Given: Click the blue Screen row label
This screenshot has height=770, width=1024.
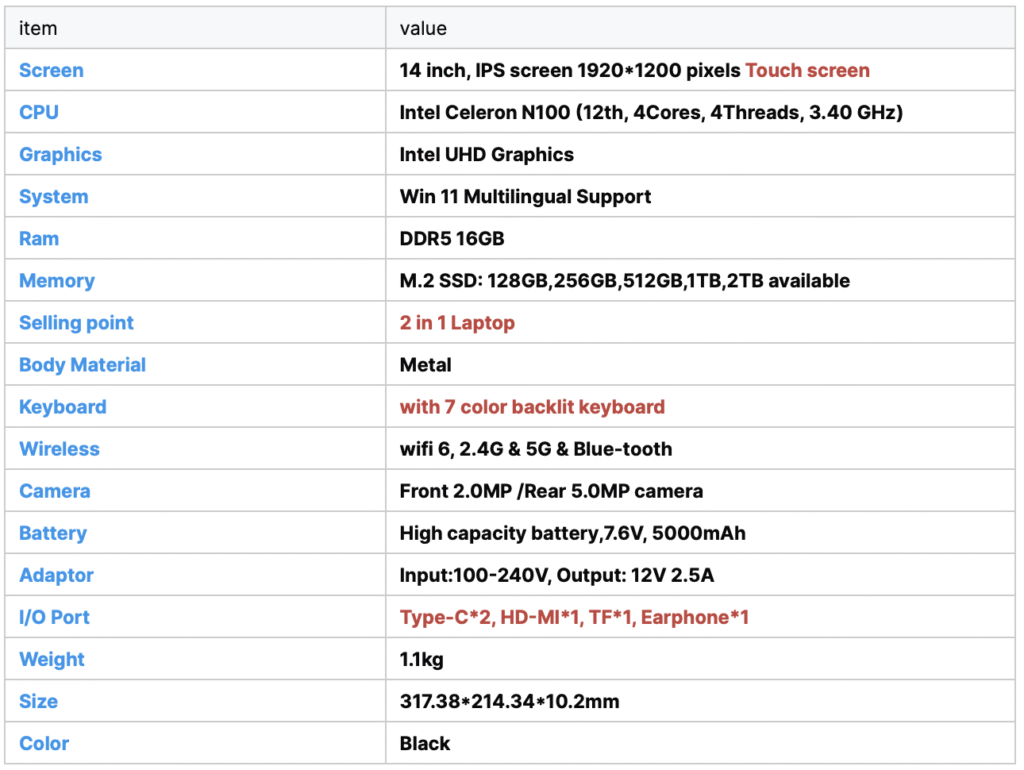Looking at the screenshot, I should coord(51,71).
